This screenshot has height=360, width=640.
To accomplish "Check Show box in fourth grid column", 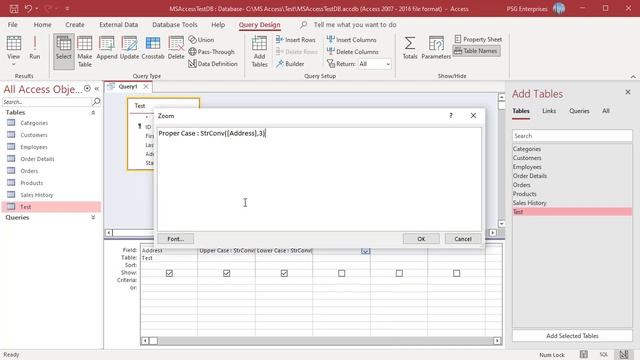I will 342,273.
